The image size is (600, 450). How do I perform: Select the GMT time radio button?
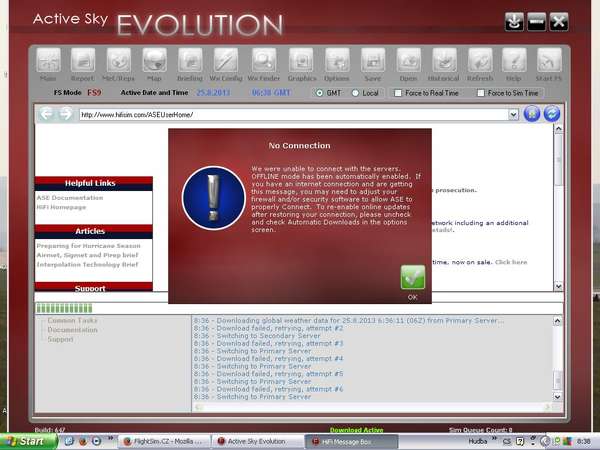319,93
